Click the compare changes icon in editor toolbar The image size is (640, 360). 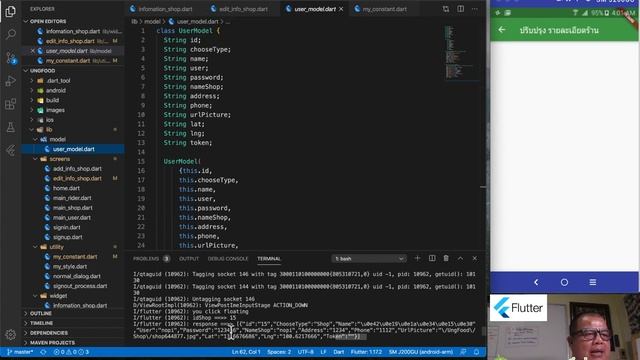coord(446,9)
